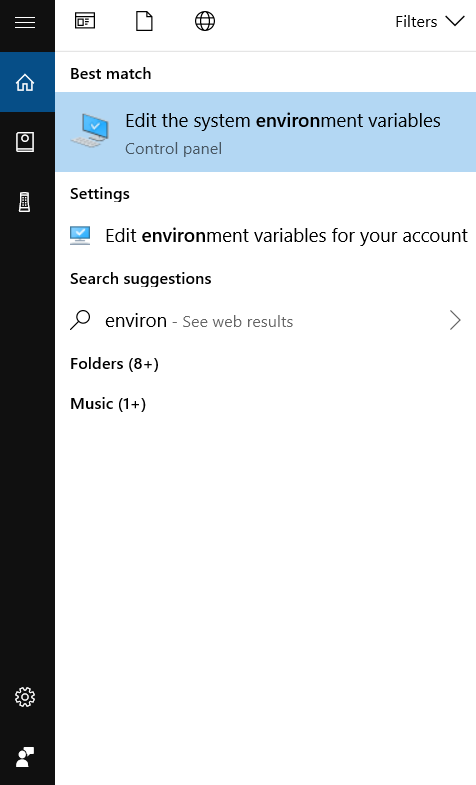Click the chevron arrow beside Filters
476x785 pixels.
455,22
